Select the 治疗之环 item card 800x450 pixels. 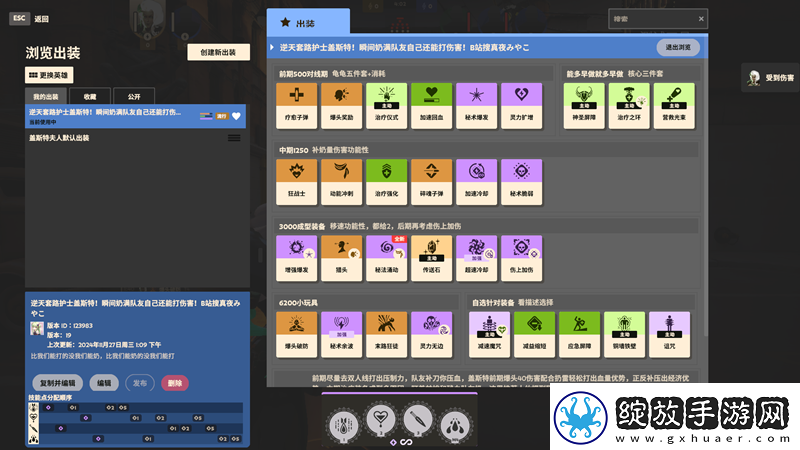coord(629,105)
